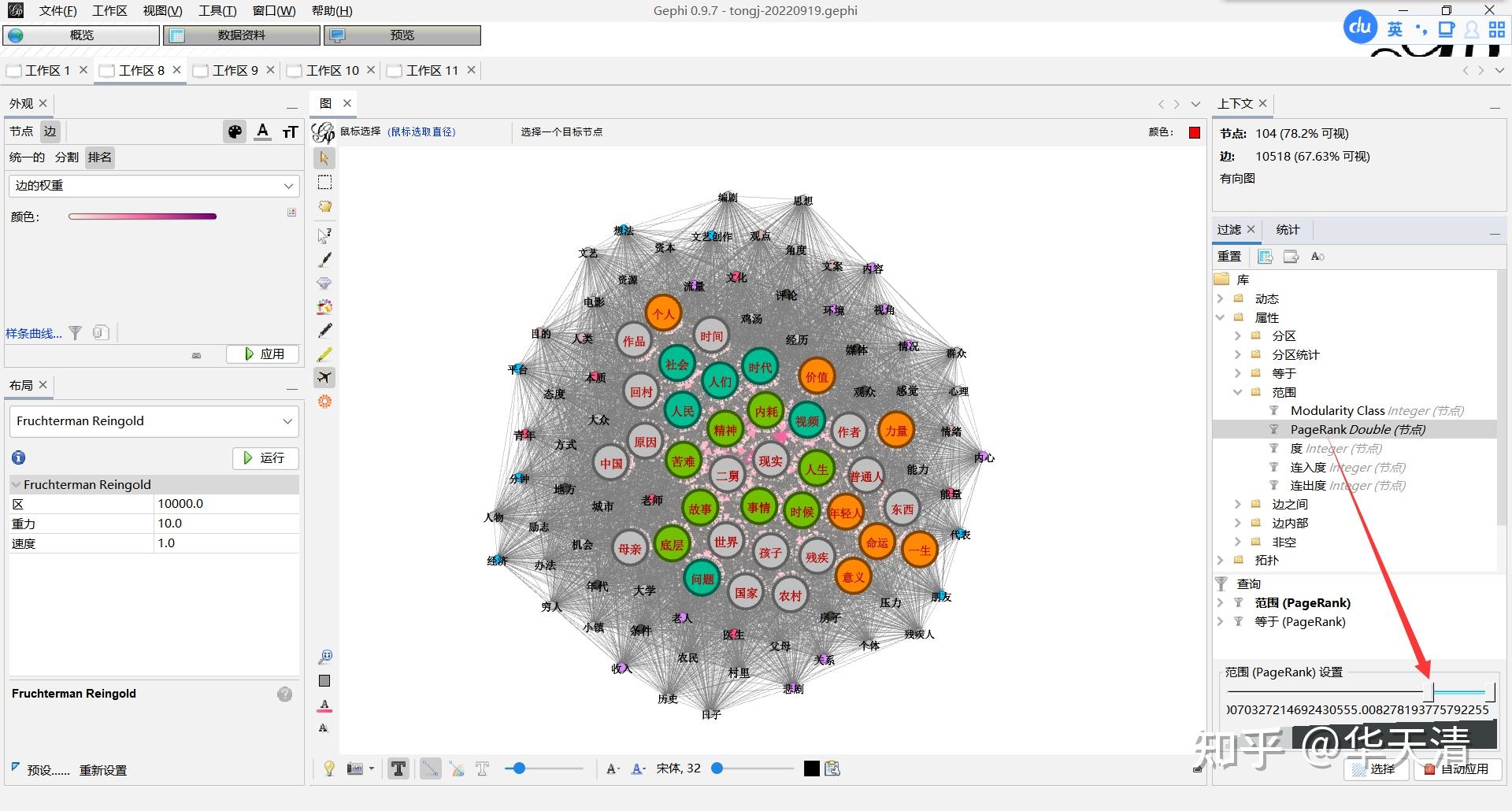
Task: Select the direct mouse selection arrow tool
Action: coord(324,158)
